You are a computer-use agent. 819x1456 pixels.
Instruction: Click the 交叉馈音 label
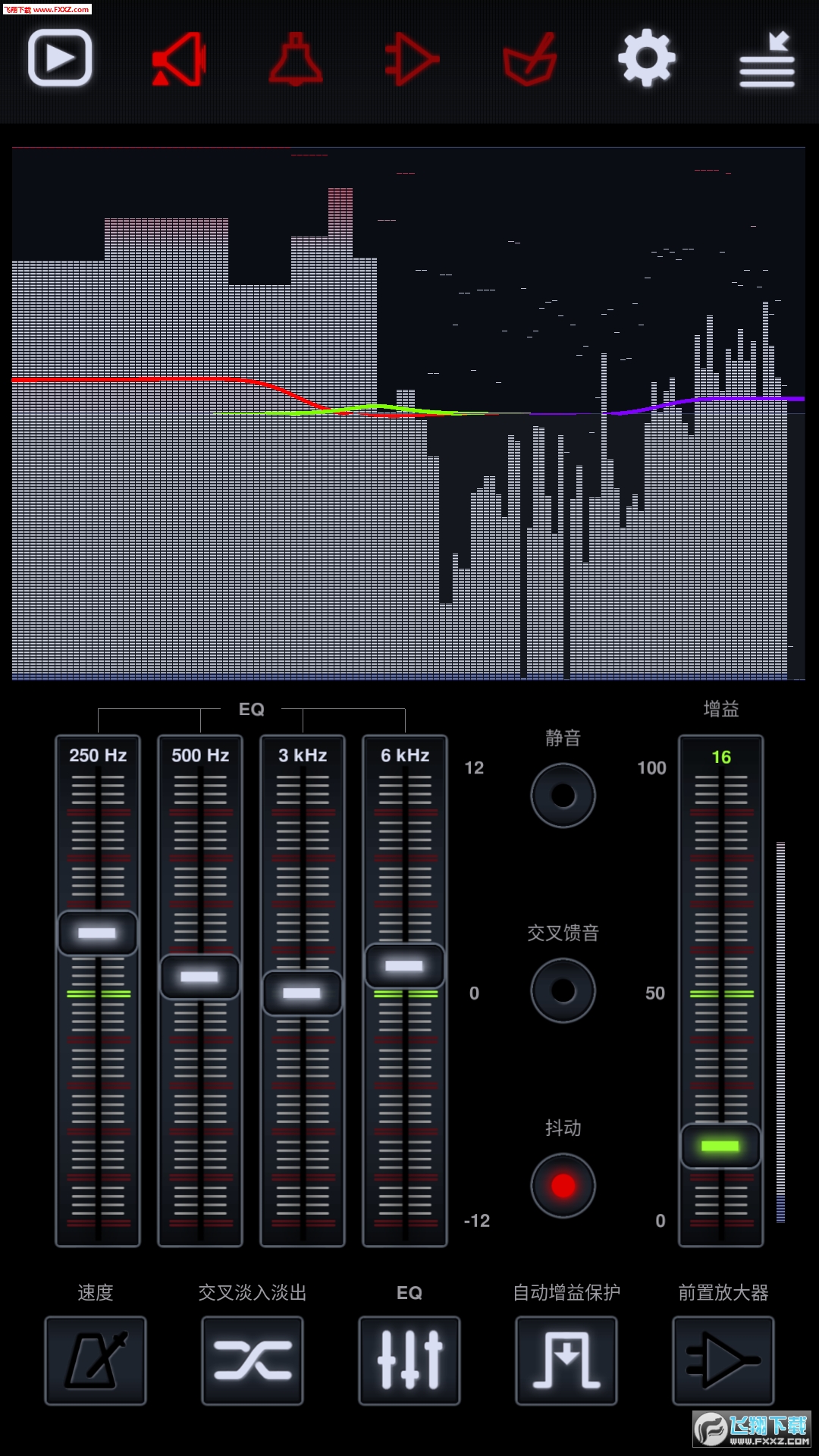pos(563,933)
